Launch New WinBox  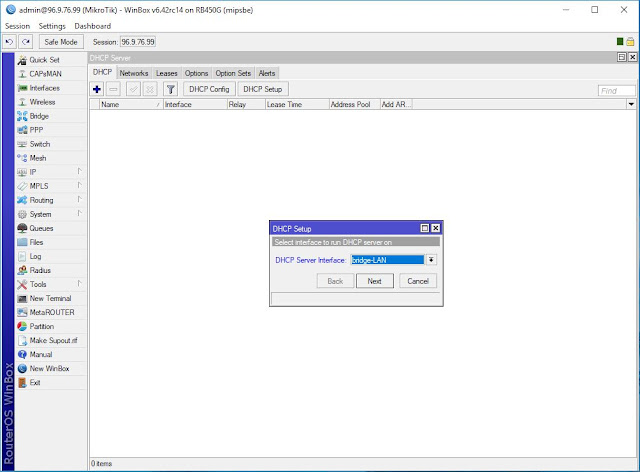coord(51,368)
